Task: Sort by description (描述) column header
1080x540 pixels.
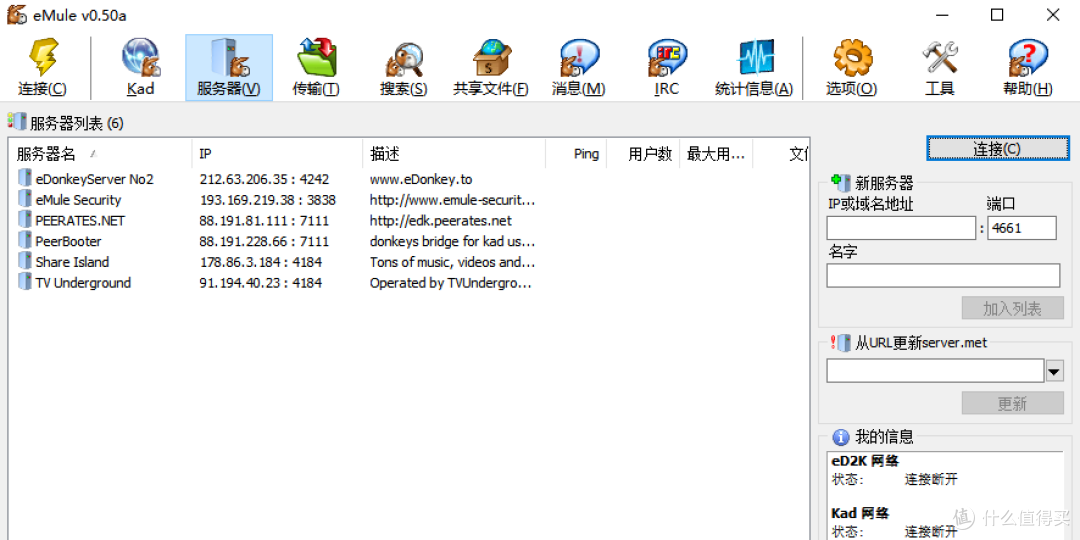Action: click(454, 154)
